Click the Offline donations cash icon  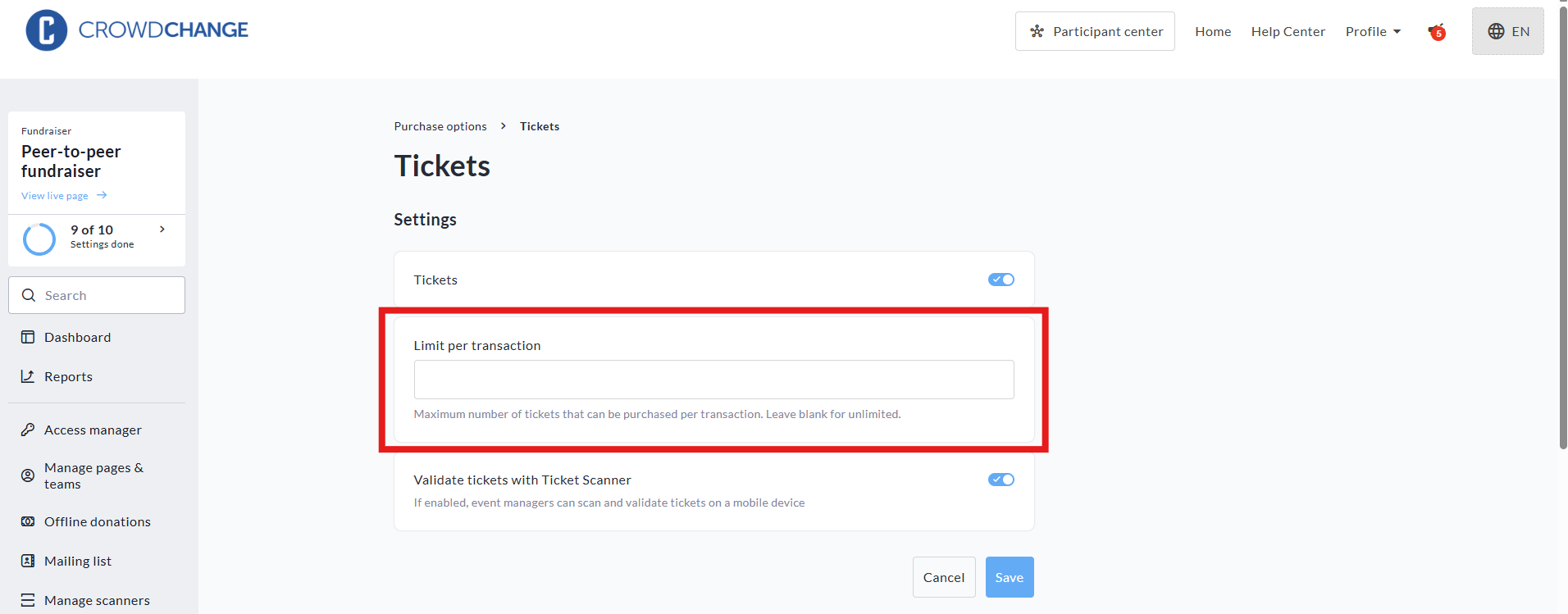pyautogui.click(x=28, y=521)
